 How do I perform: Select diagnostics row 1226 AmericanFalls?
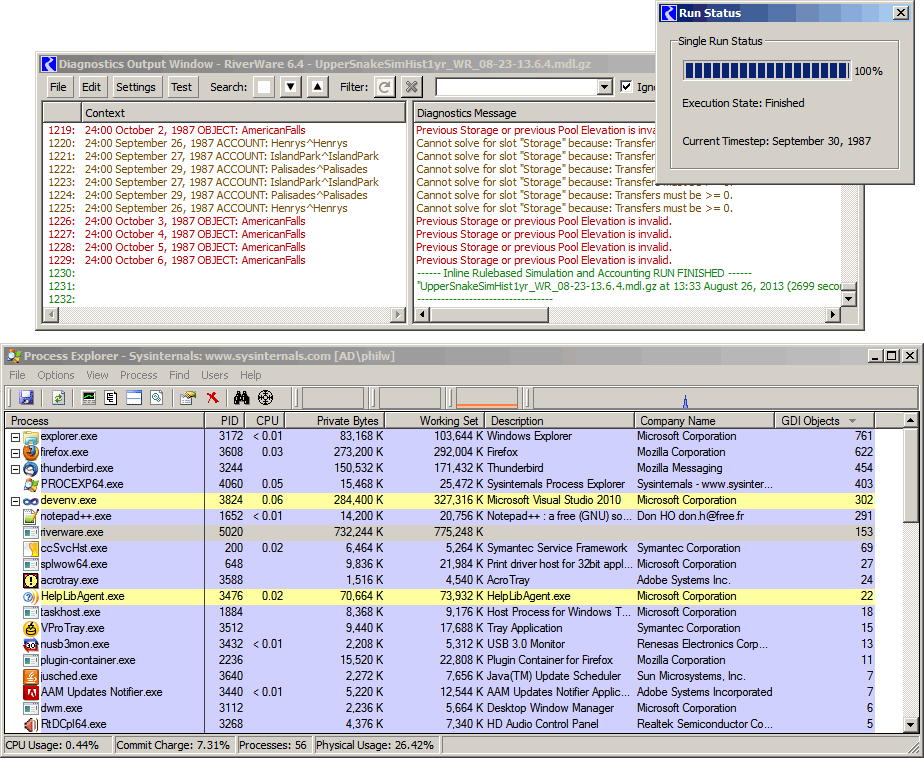224,222
